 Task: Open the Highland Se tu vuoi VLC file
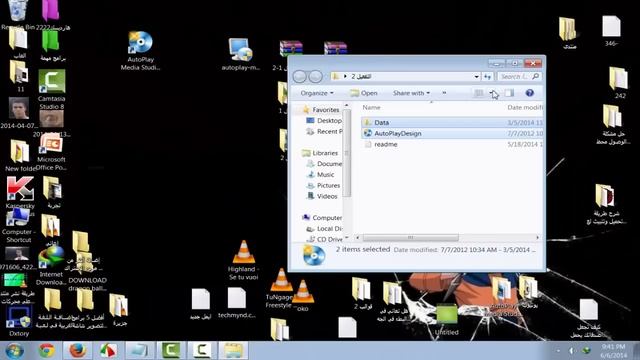tap(244, 260)
